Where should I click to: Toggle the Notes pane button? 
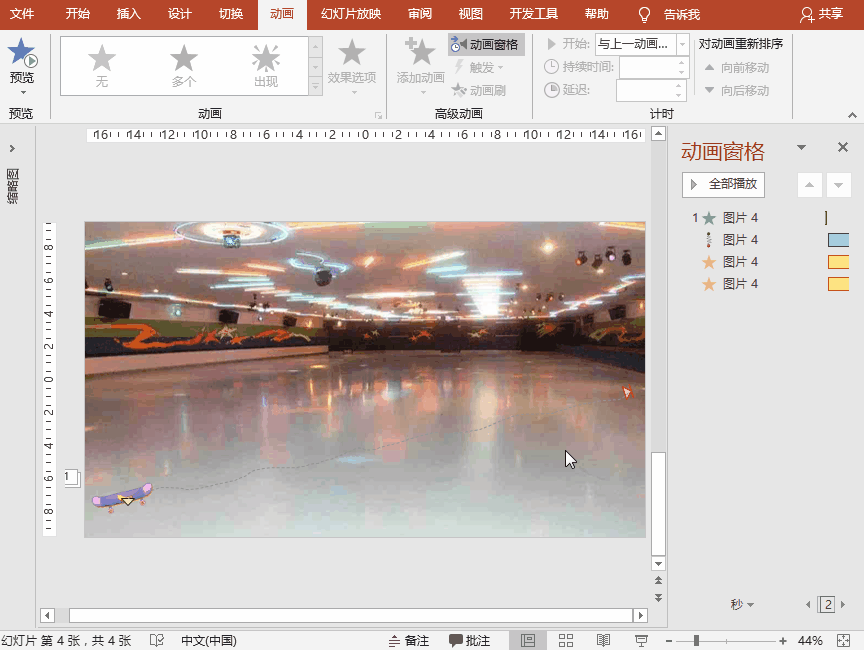pyautogui.click(x=409, y=641)
